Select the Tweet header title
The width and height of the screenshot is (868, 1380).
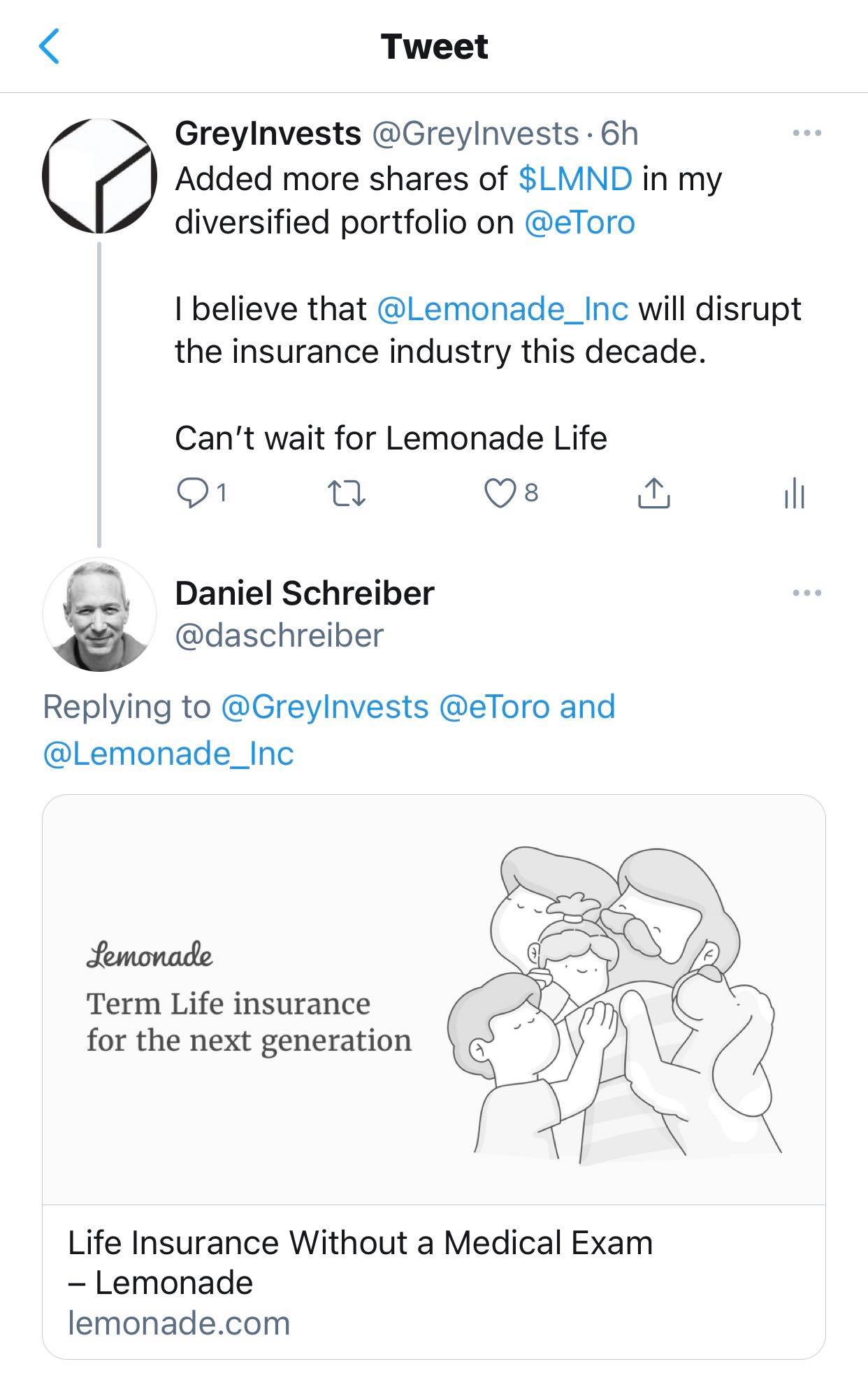[x=433, y=48]
